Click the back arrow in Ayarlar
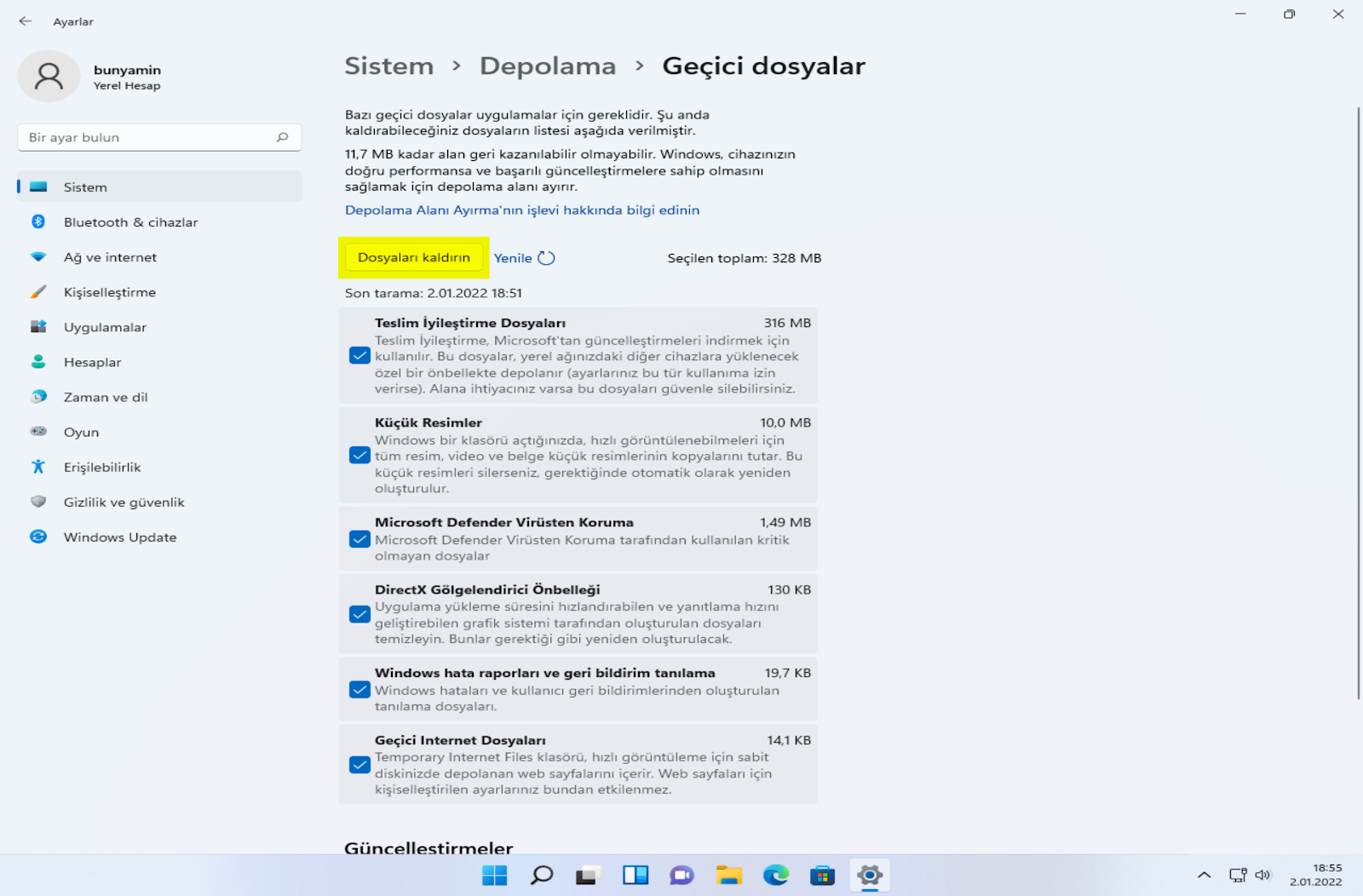 click(x=26, y=21)
